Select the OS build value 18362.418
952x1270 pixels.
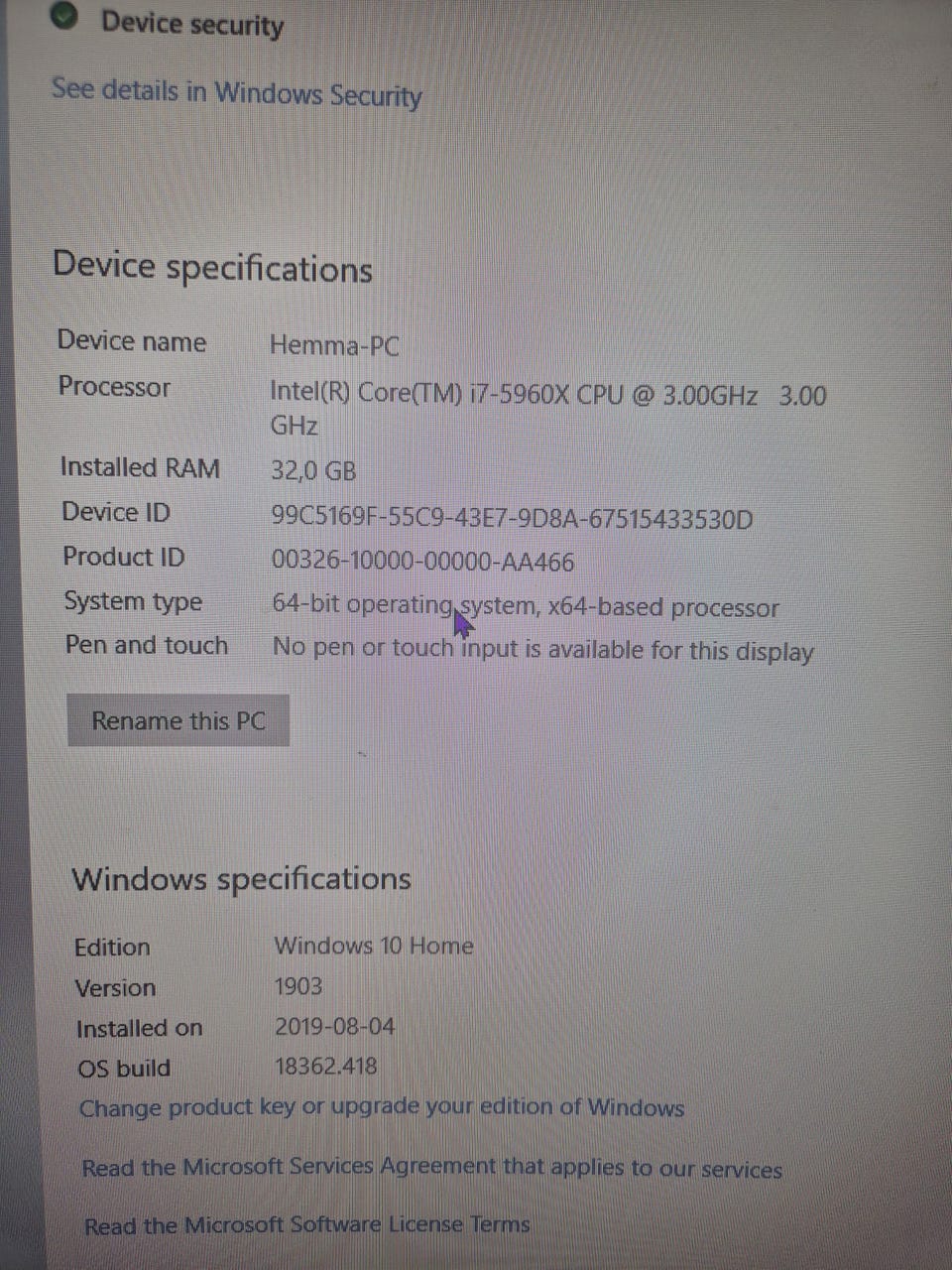(326, 1067)
